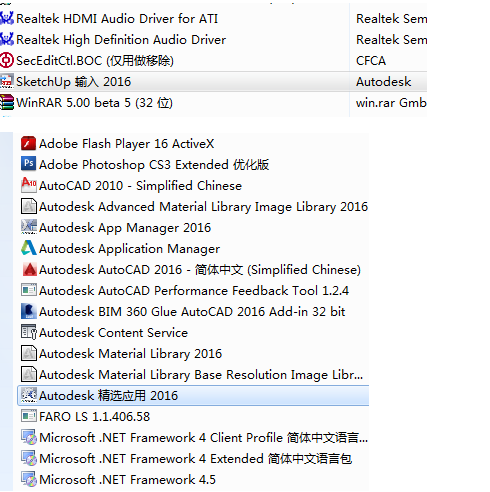The image size is (490, 492).
Task: Select the Autodesk 精选应用 2016 entry
Action: [193, 395]
